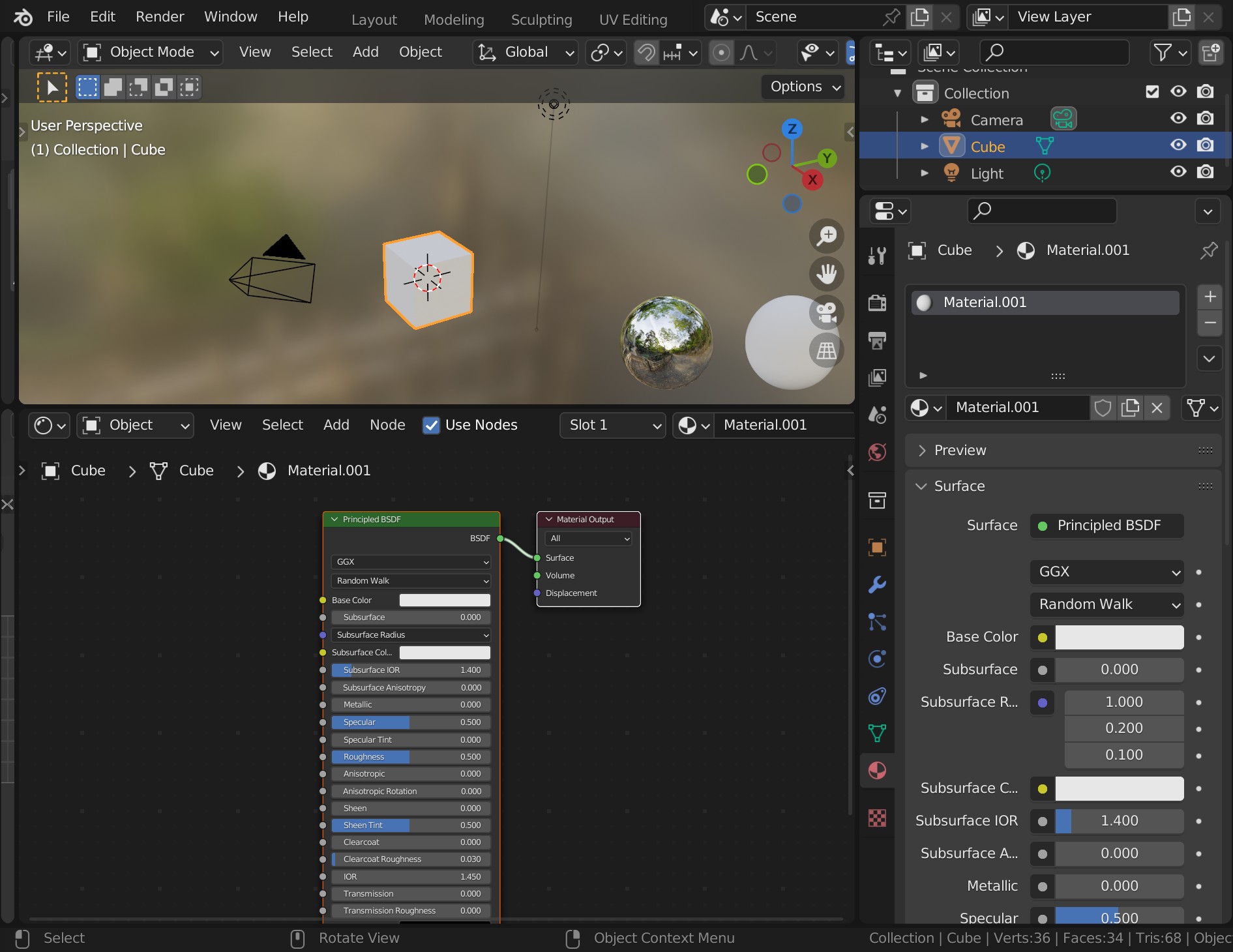Screen dimensions: 1233x952
Task: Click the viewport Options button
Action: [x=803, y=87]
